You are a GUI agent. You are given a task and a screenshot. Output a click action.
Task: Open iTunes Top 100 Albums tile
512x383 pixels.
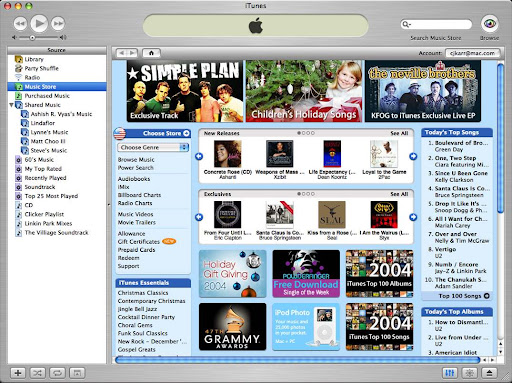coord(379,274)
